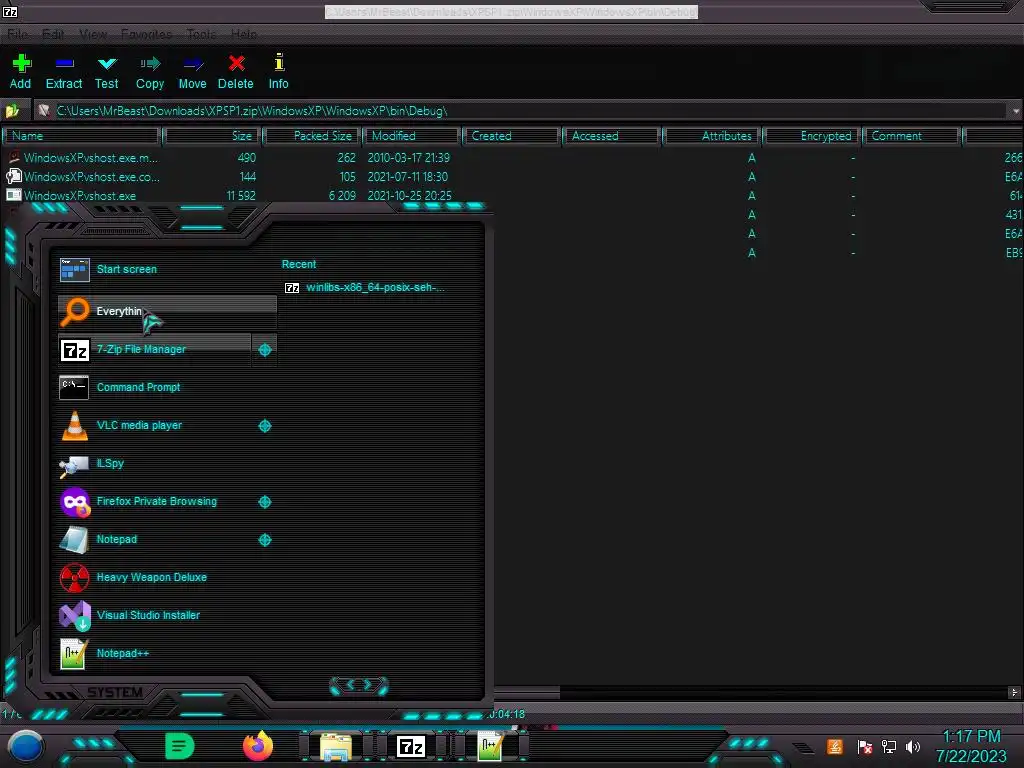Expand the VLC media player jump list arrow
Image resolution: width=1024 pixels, height=768 pixels.
pyautogui.click(x=264, y=426)
